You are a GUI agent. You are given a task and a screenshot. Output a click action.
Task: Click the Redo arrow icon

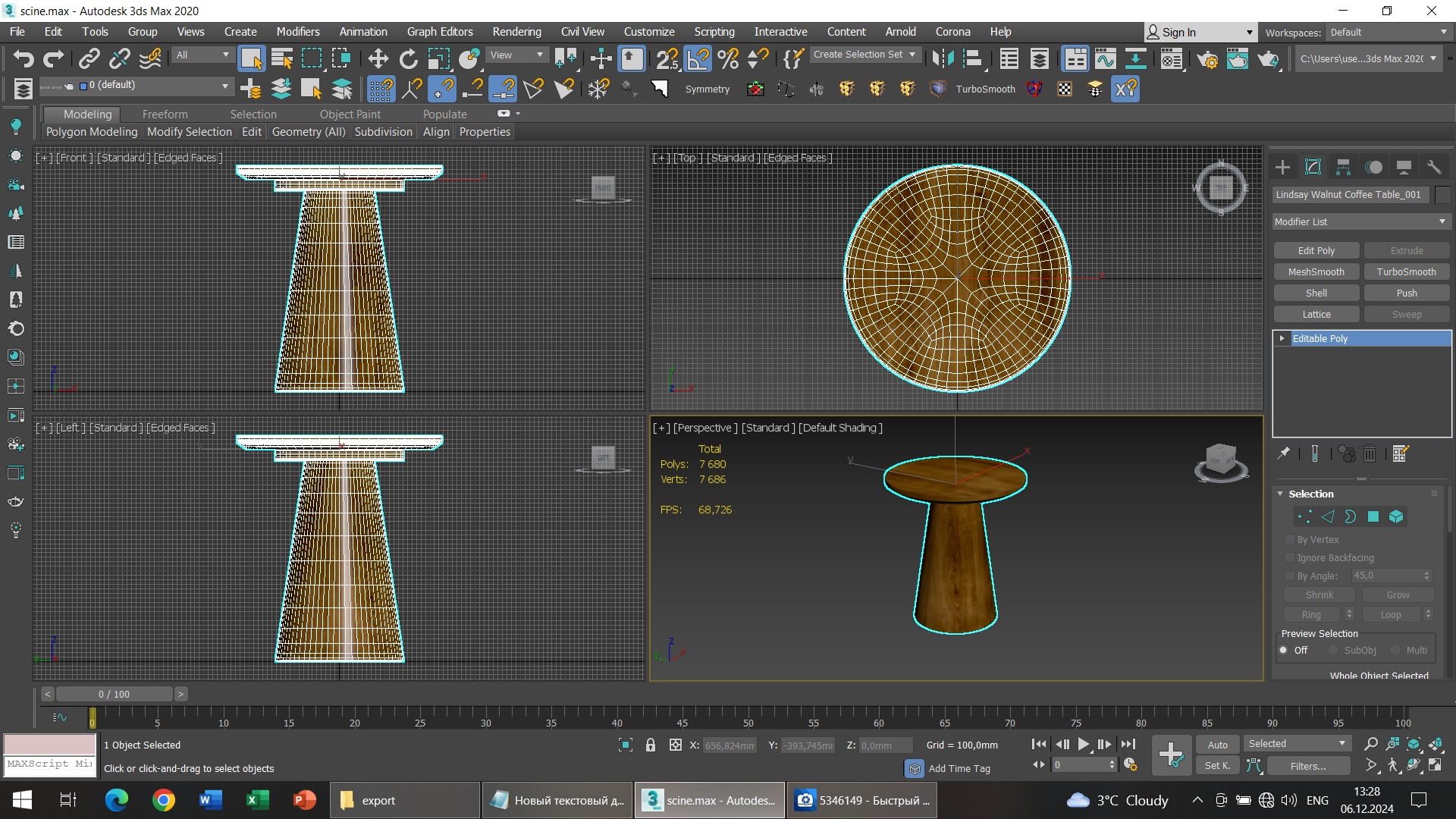coord(53,58)
